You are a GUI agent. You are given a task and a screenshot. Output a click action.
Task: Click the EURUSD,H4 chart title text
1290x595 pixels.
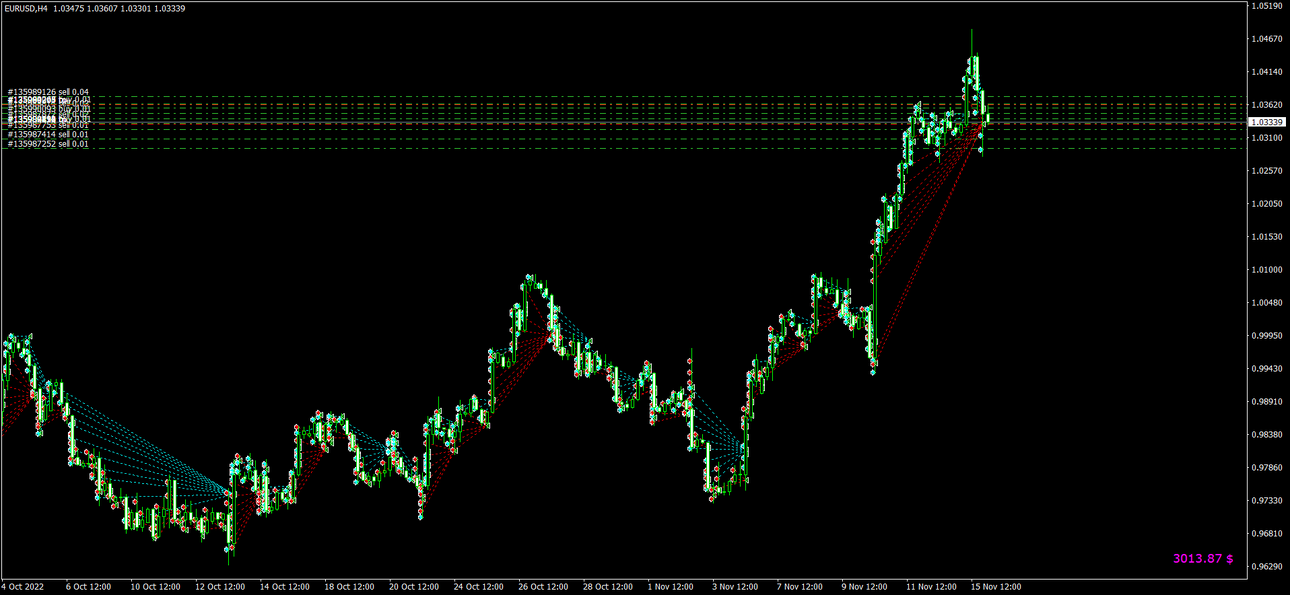point(25,8)
